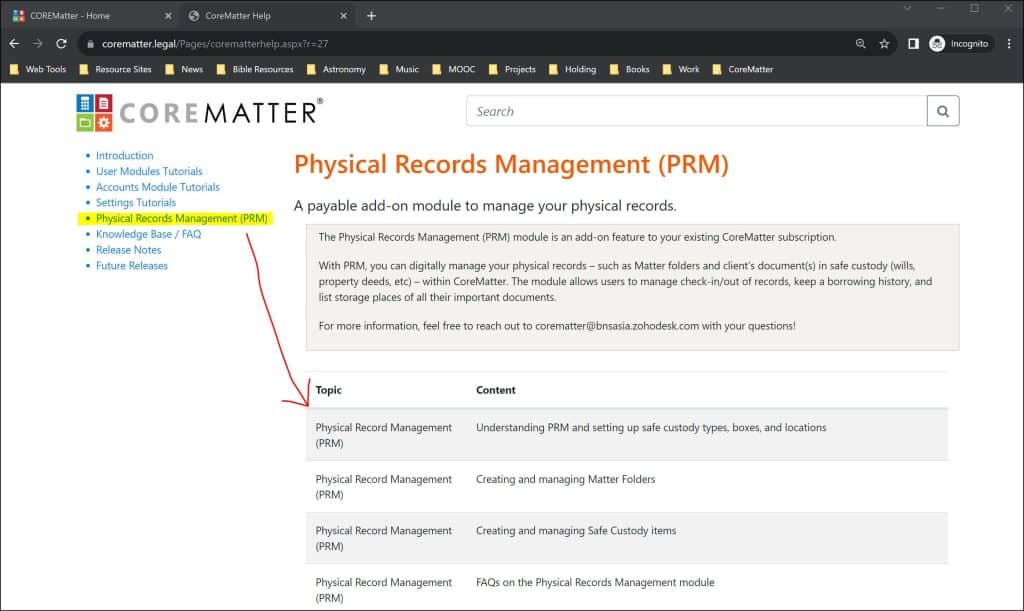The width and height of the screenshot is (1024, 611).
Task: Click the back navigation arrow
Action: coord(13,43)
